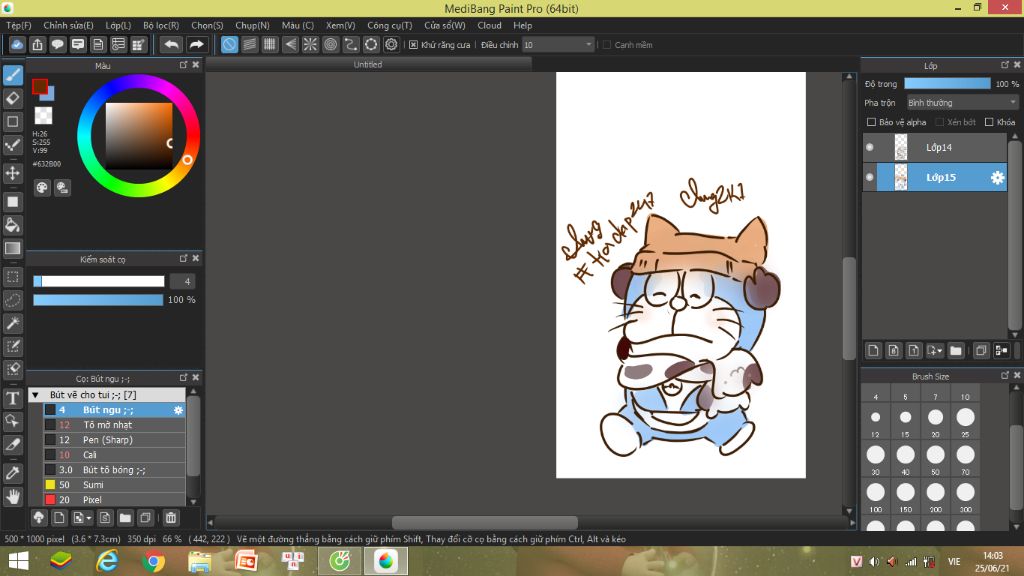The image size is (1024, 576).
Task: Open the Chỉnh sửa(E) menu
Action: point(69,25)
